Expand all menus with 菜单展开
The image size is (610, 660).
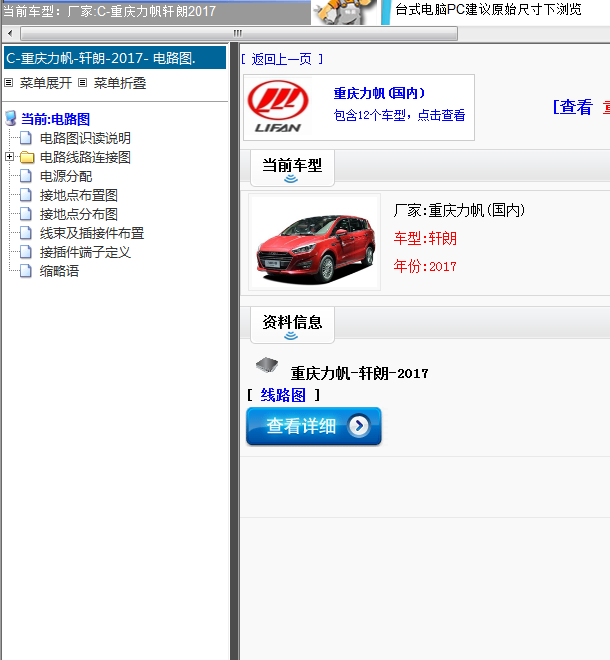pyautogui.click(x=45, y=83)
